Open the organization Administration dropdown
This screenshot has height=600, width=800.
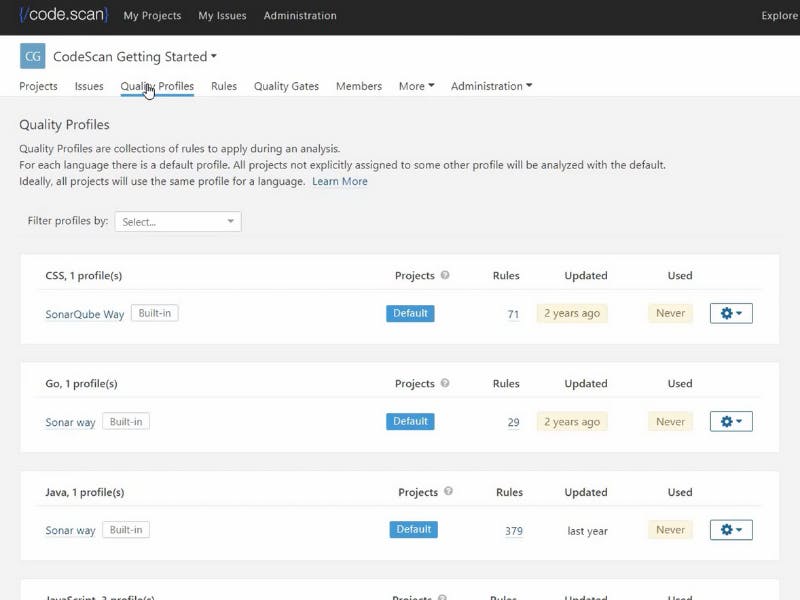[491, 86]
